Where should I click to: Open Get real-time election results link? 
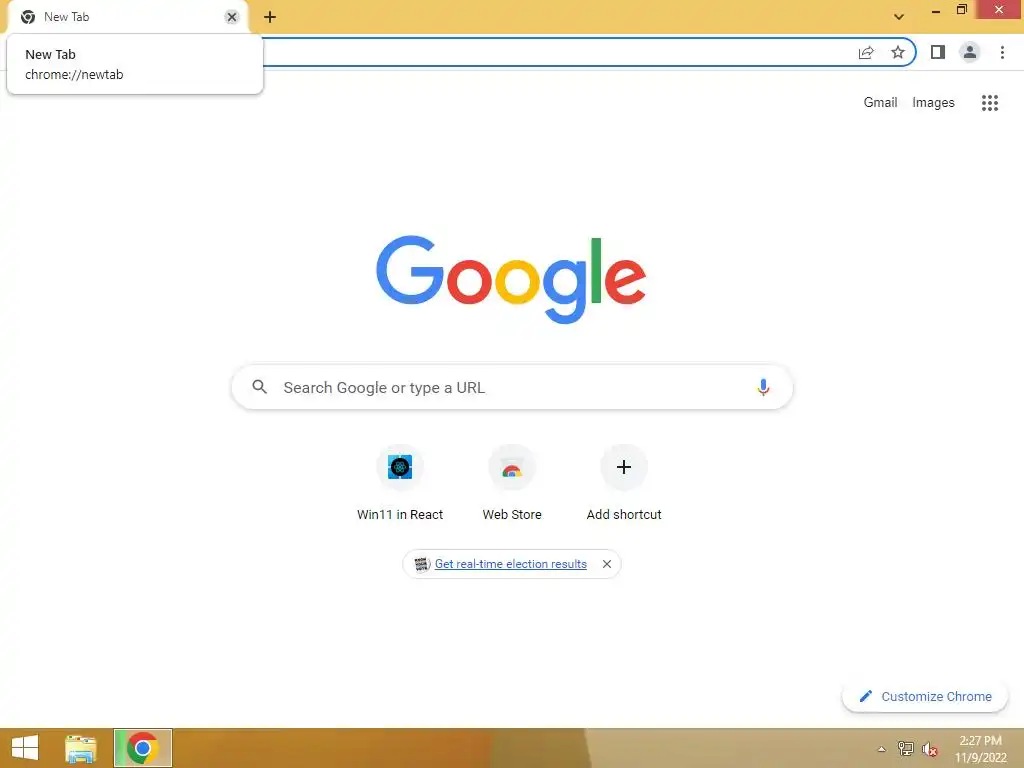click(x=511, y=564)
